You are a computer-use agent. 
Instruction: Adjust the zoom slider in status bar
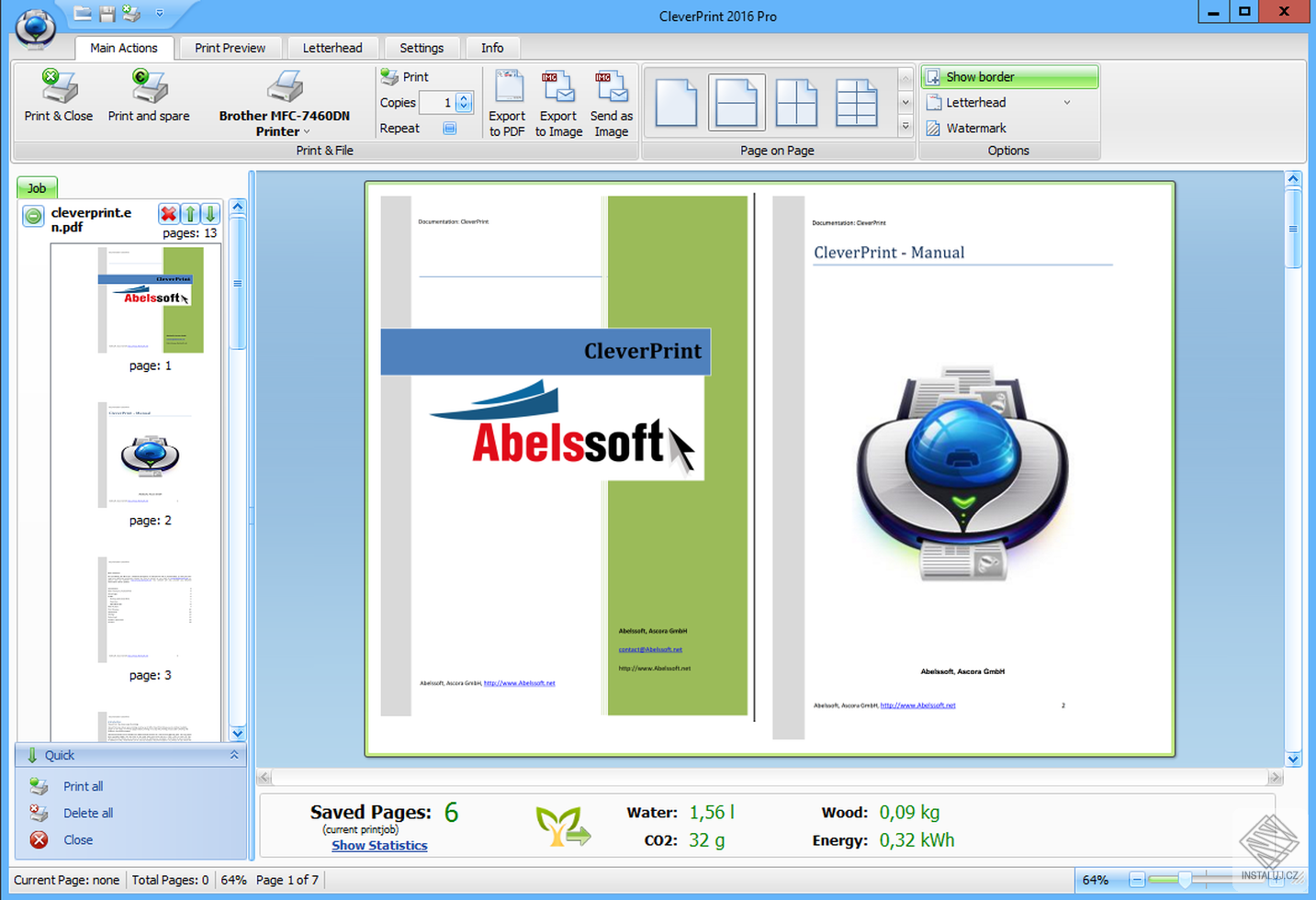coord(1185,880)
